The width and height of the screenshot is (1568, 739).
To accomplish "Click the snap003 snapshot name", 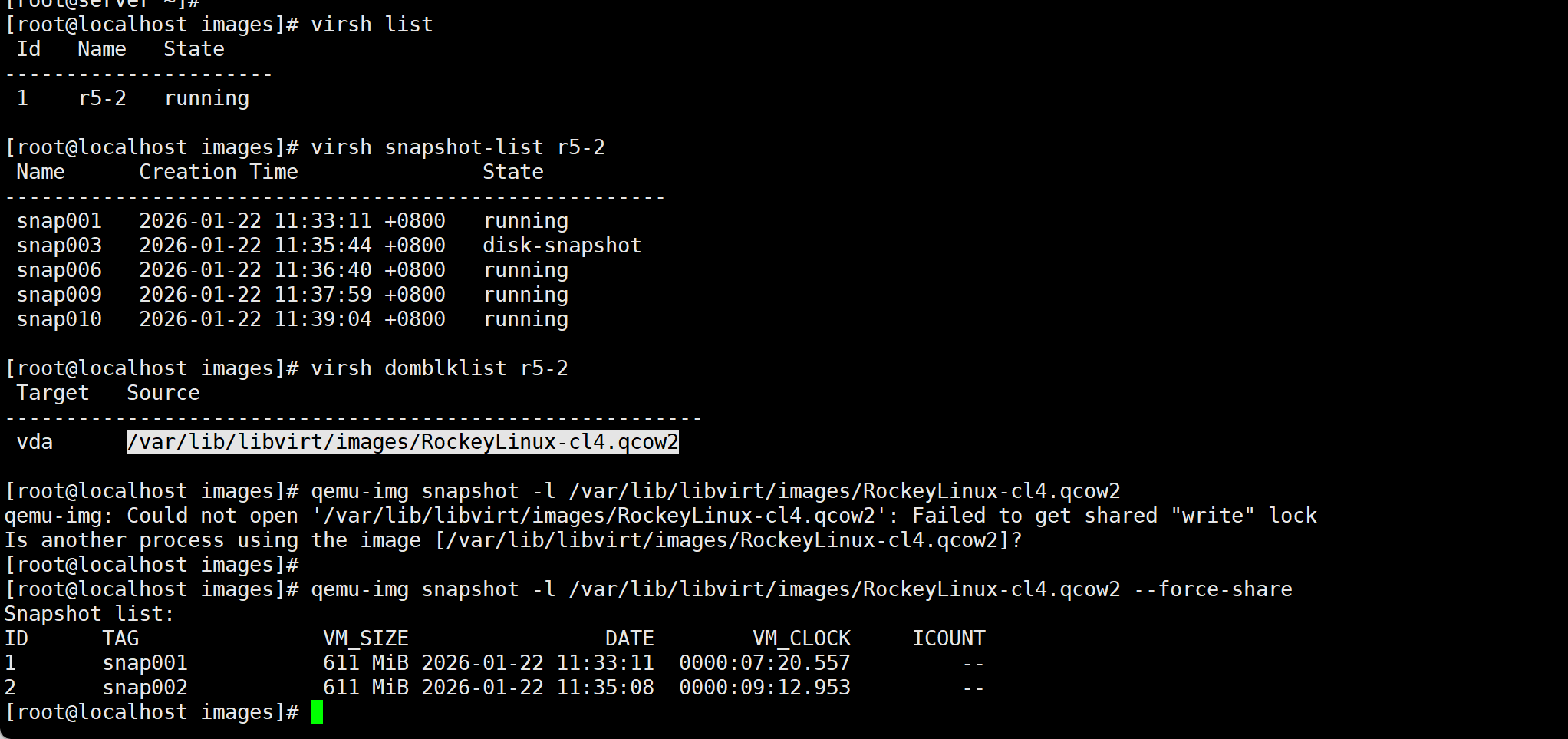I will (x=59, y=246).
